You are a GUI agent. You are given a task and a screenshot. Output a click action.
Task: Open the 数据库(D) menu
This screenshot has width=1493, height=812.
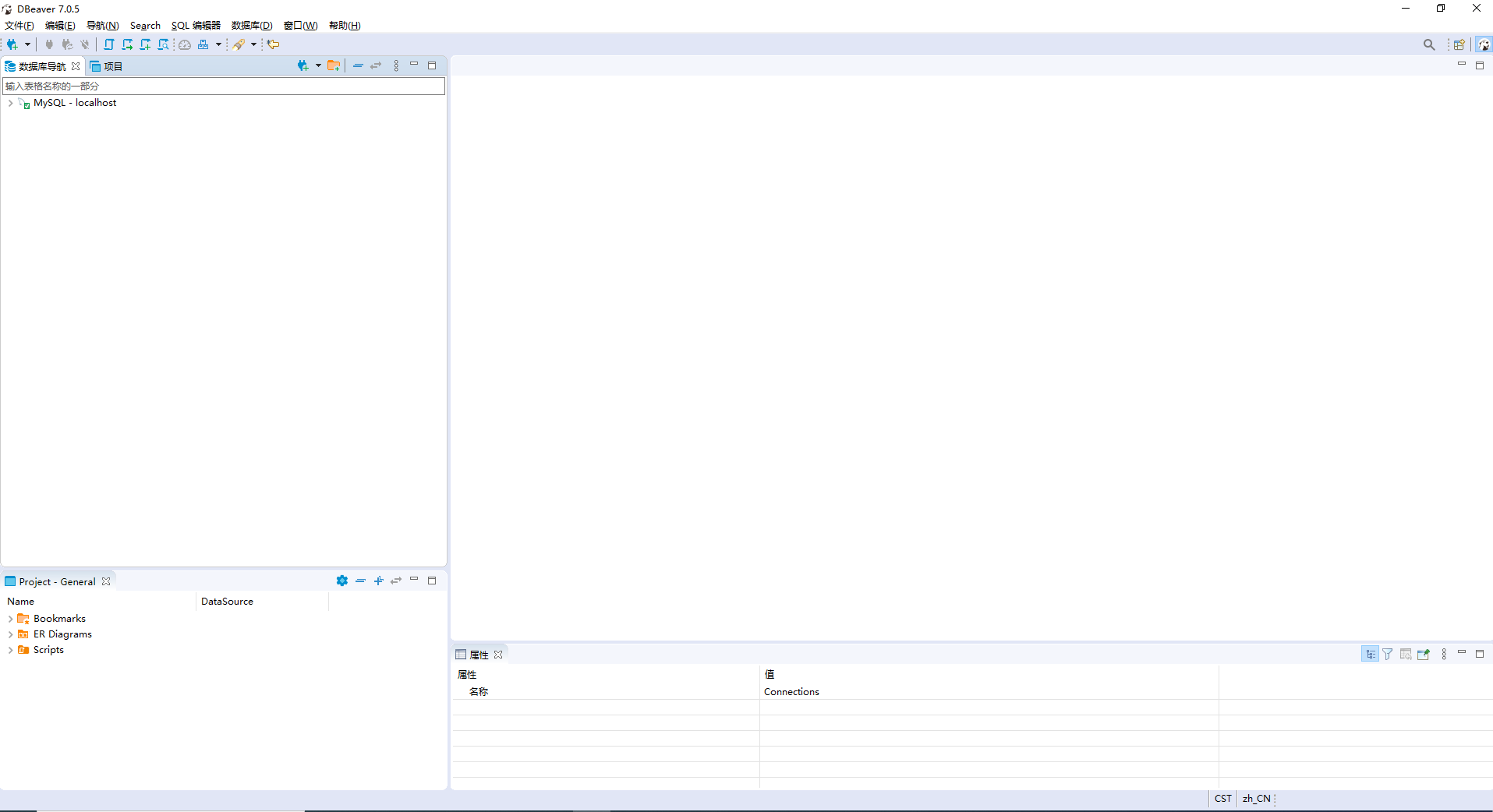(x=252, y=26)
